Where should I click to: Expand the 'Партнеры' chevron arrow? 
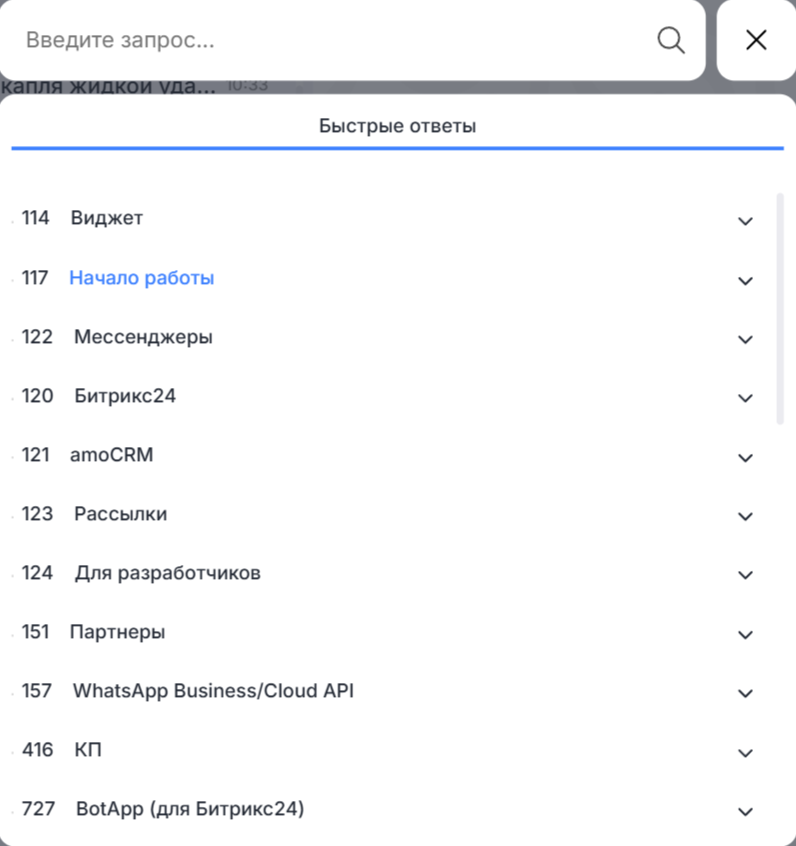click(x=744, y=634)
